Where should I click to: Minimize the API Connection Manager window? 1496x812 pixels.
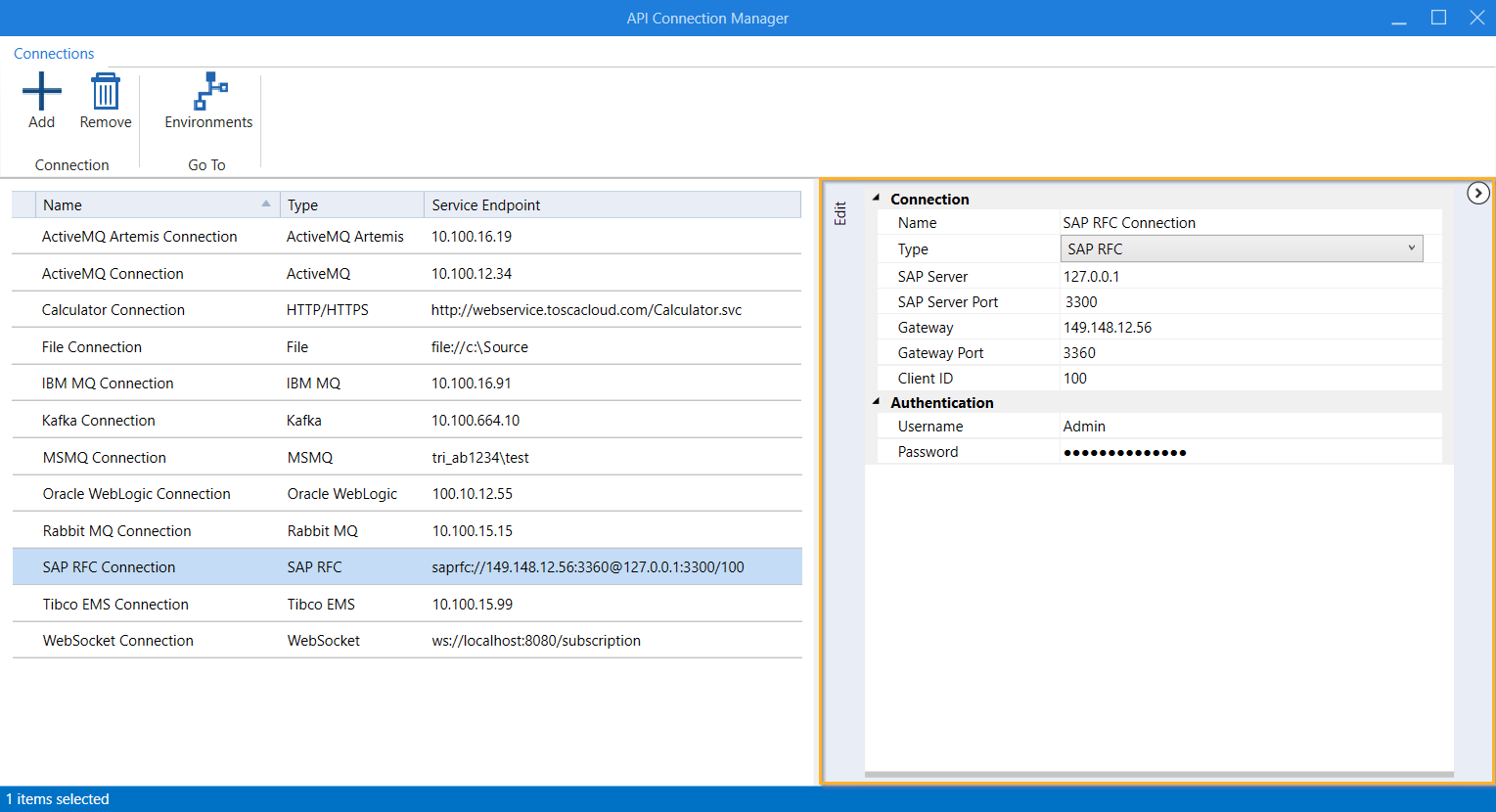click(x=1399, y=18)
